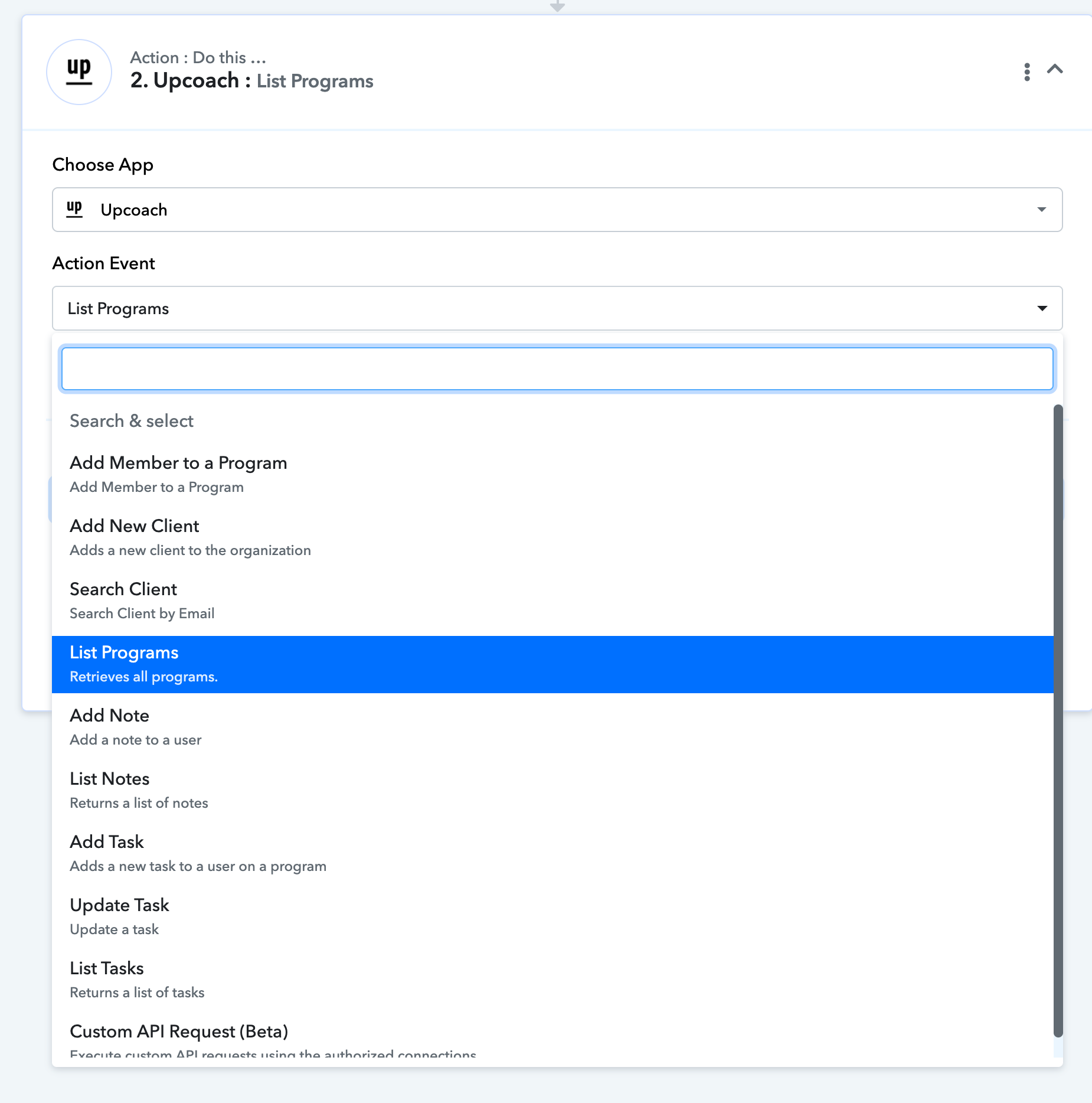Close the Action Event dropdown
The height and width of the screenshot is (1103, 1092).
click(x=557, y=308)
